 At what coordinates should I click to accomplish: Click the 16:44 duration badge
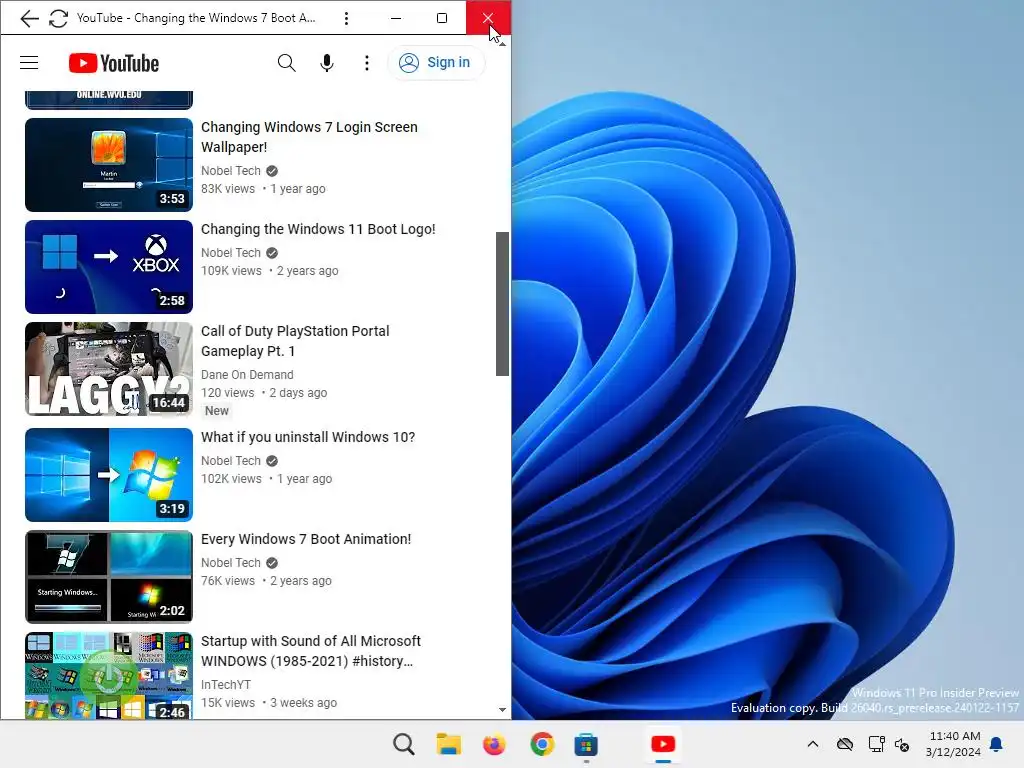point(169,402)
